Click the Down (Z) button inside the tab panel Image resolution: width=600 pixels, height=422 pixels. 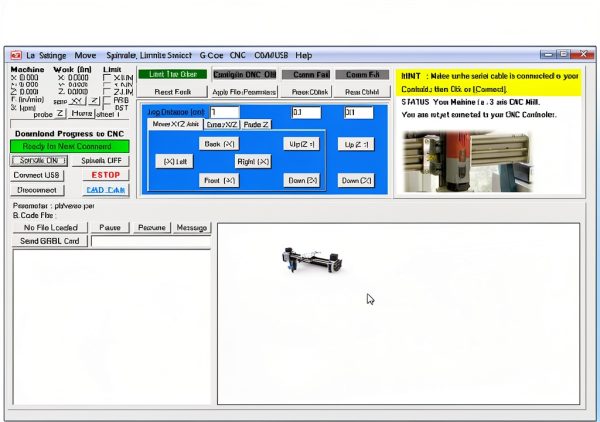(302, 180)
